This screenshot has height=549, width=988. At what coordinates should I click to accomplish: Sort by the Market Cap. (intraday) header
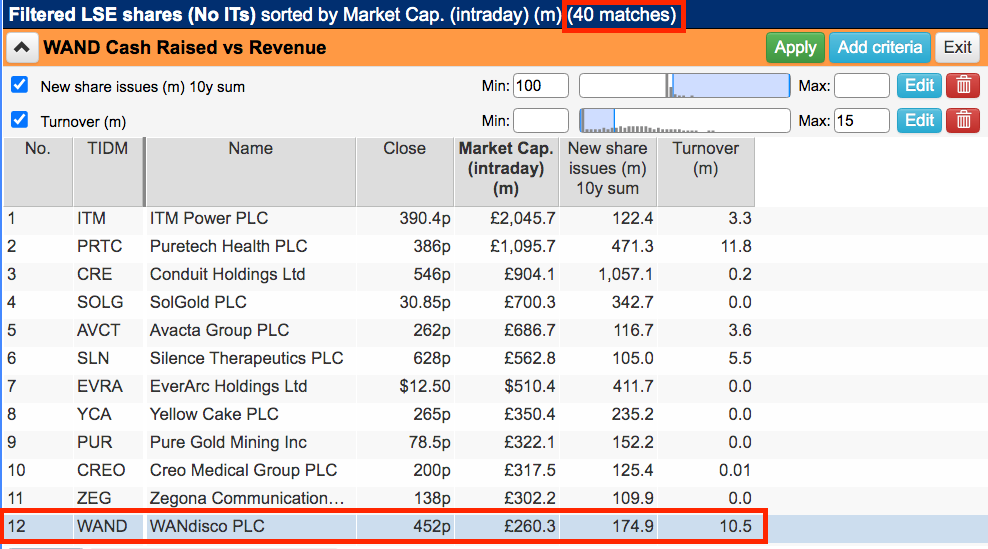click(x=506, y=171)
